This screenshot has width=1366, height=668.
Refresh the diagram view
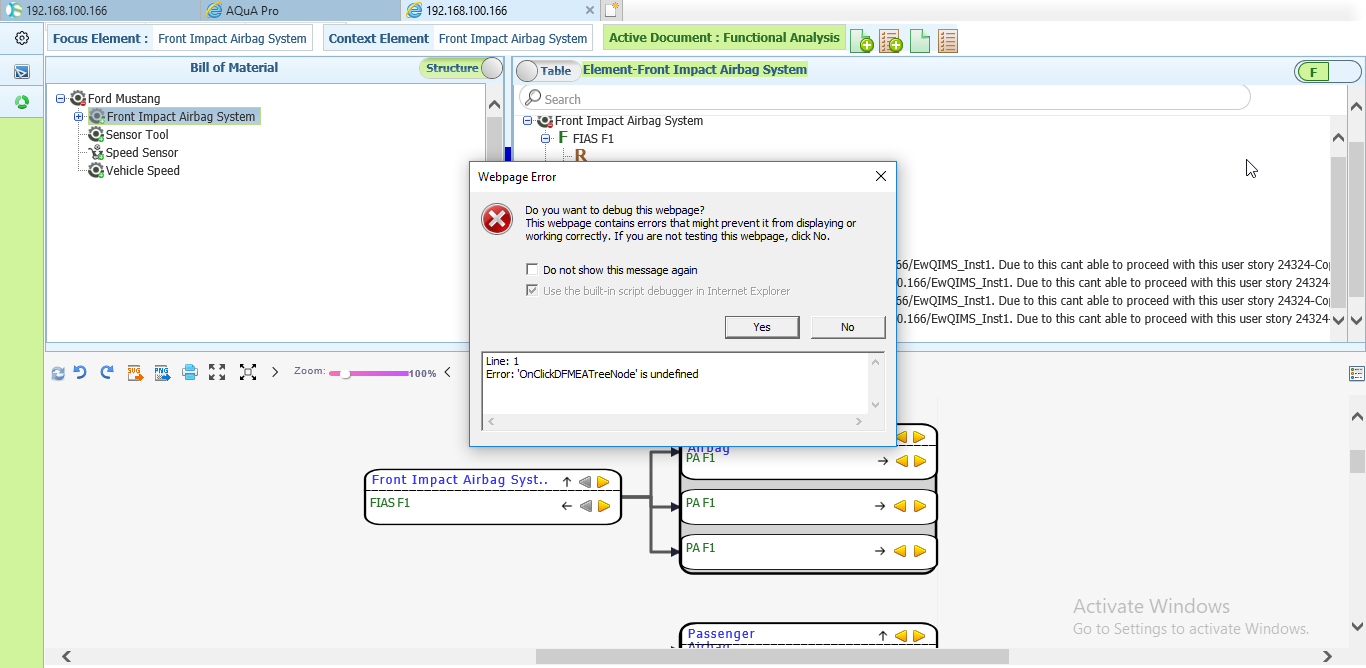pyautogui.click(x=58, y=373)
